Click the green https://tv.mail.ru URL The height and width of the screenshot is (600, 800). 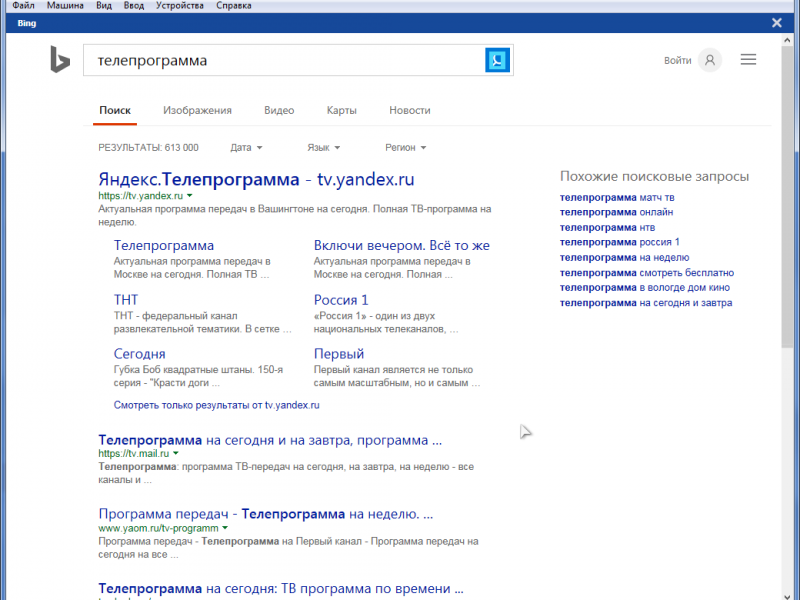tap(134, 454)
